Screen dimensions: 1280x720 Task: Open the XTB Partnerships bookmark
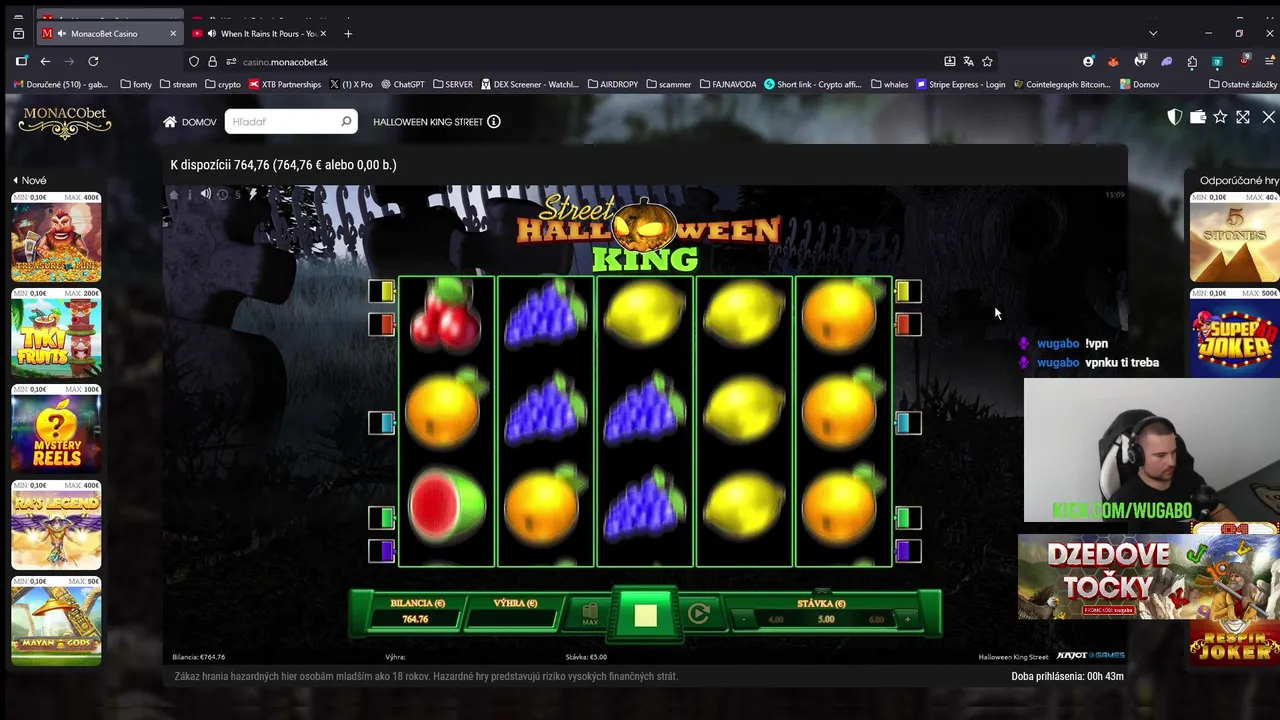tap(285, 84)
